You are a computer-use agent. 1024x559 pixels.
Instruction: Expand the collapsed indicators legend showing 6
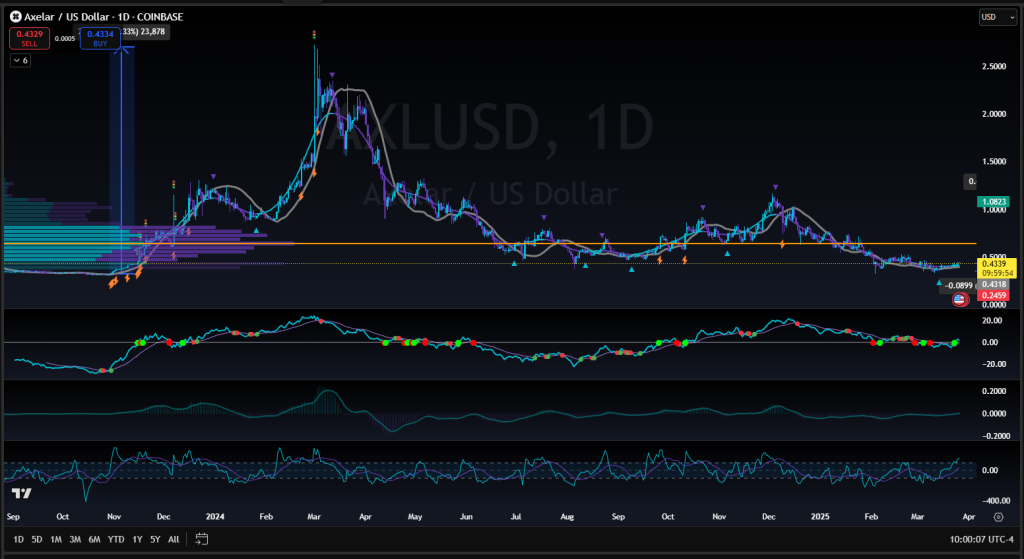click(20, 61)
